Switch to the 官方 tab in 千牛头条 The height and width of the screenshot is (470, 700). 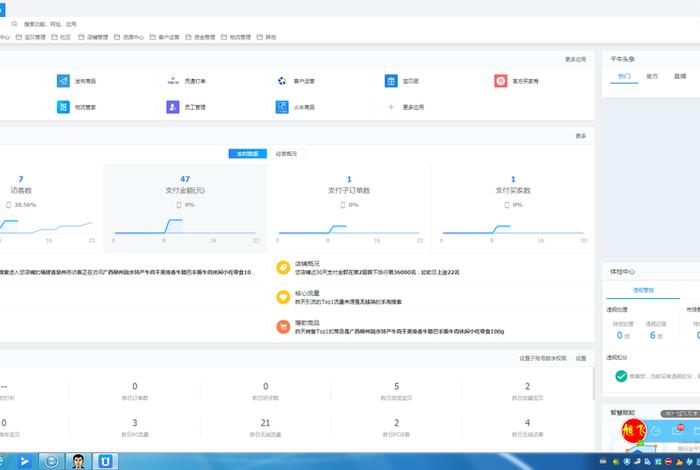pos(652,77)
